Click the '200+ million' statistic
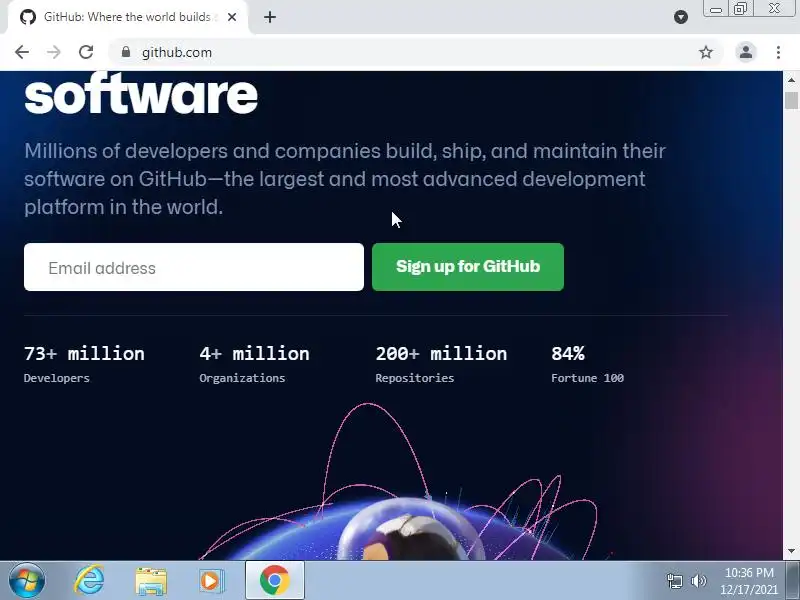Screen dimensions: 800x600 [441, 354]
